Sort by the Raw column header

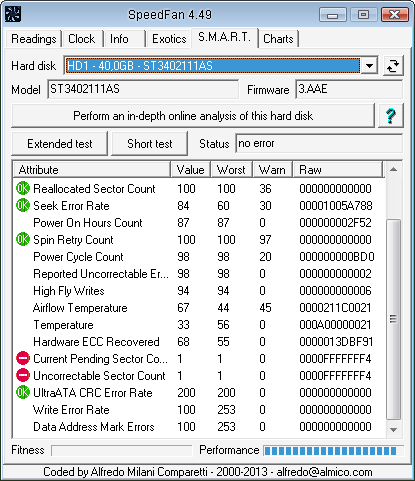pos(338,170)
